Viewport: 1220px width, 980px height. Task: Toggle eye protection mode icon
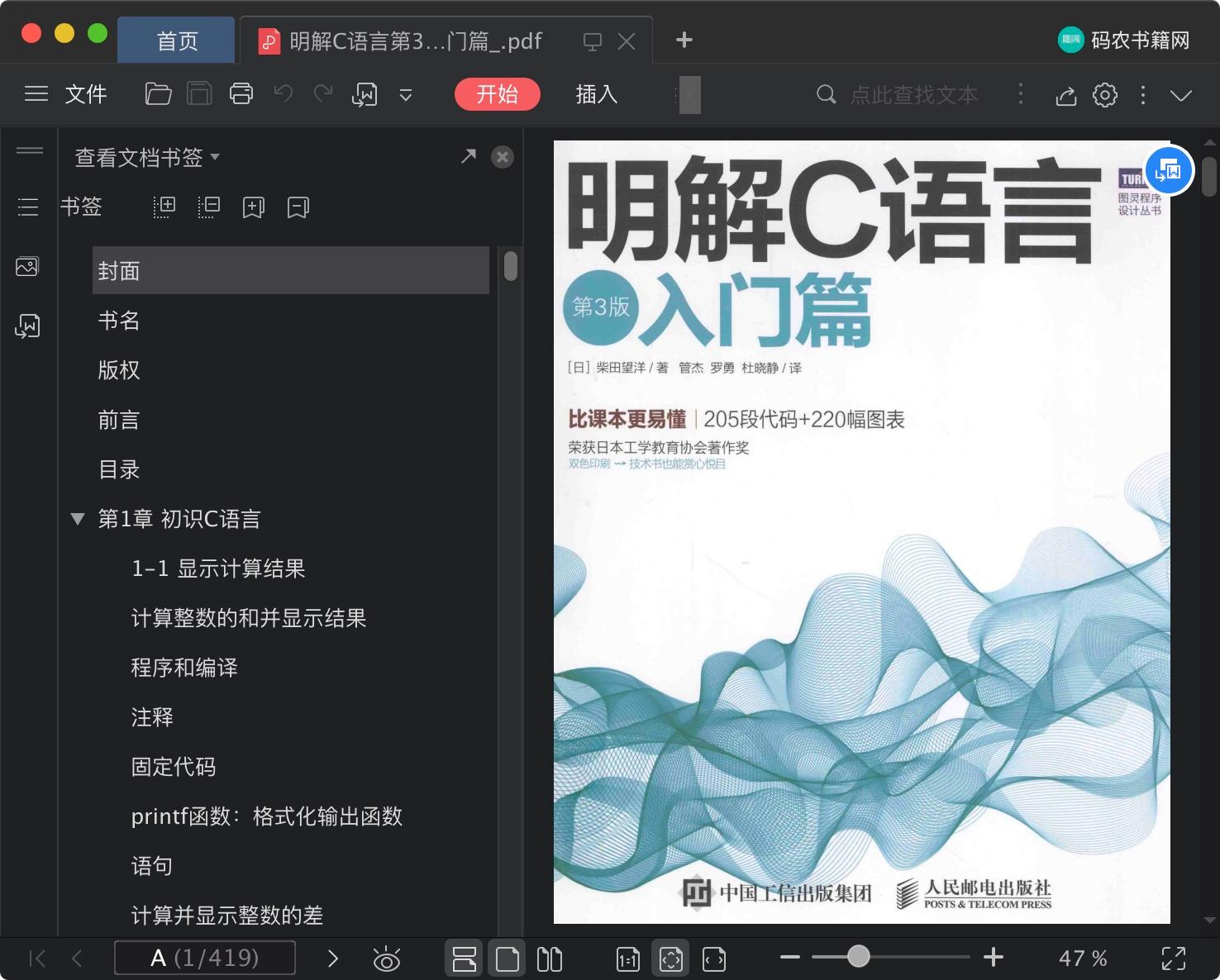[386, 959]
